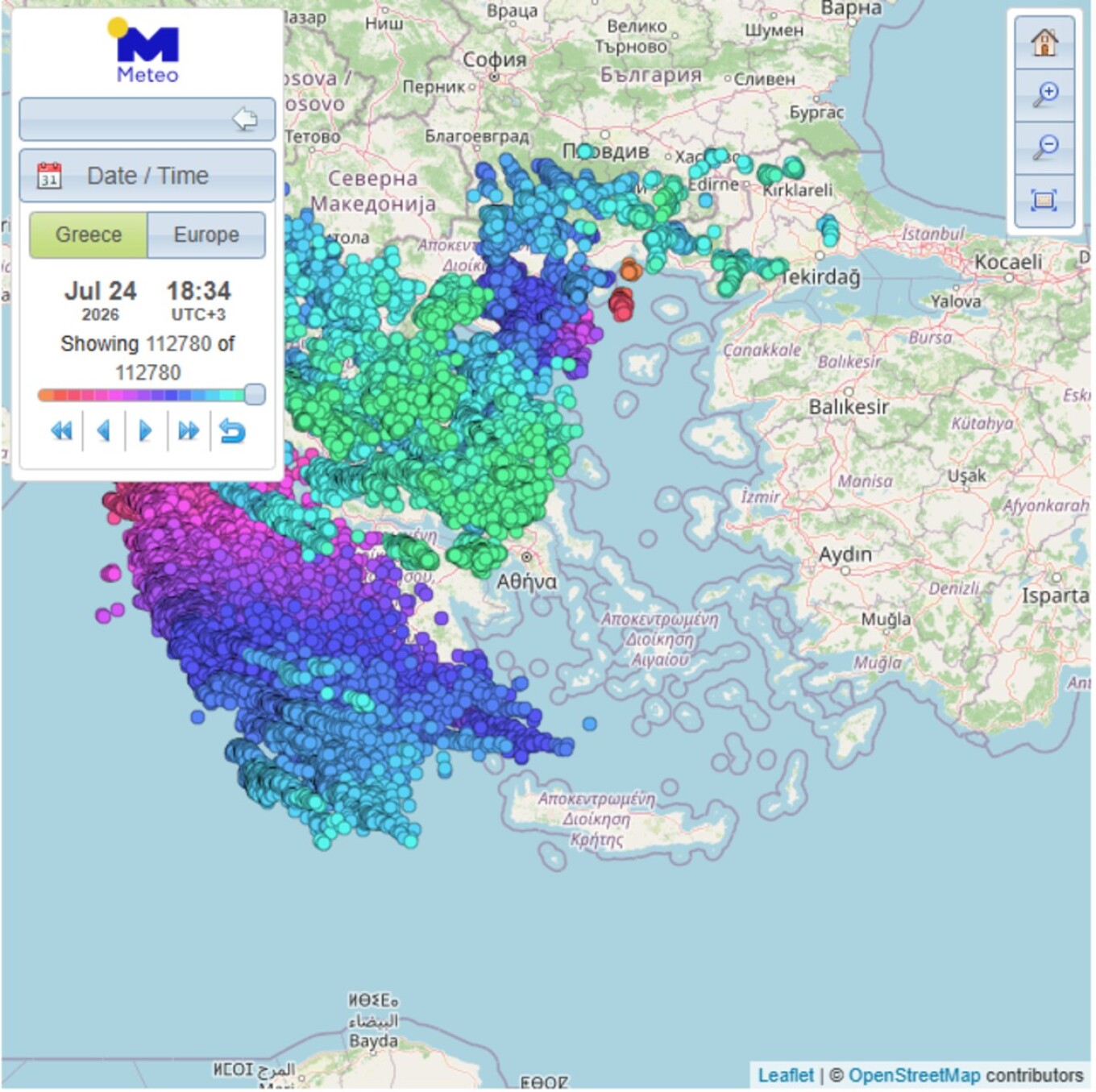Step forward one frame
The width and height of the screenshot is (1096, 1092).
(146, 431)
